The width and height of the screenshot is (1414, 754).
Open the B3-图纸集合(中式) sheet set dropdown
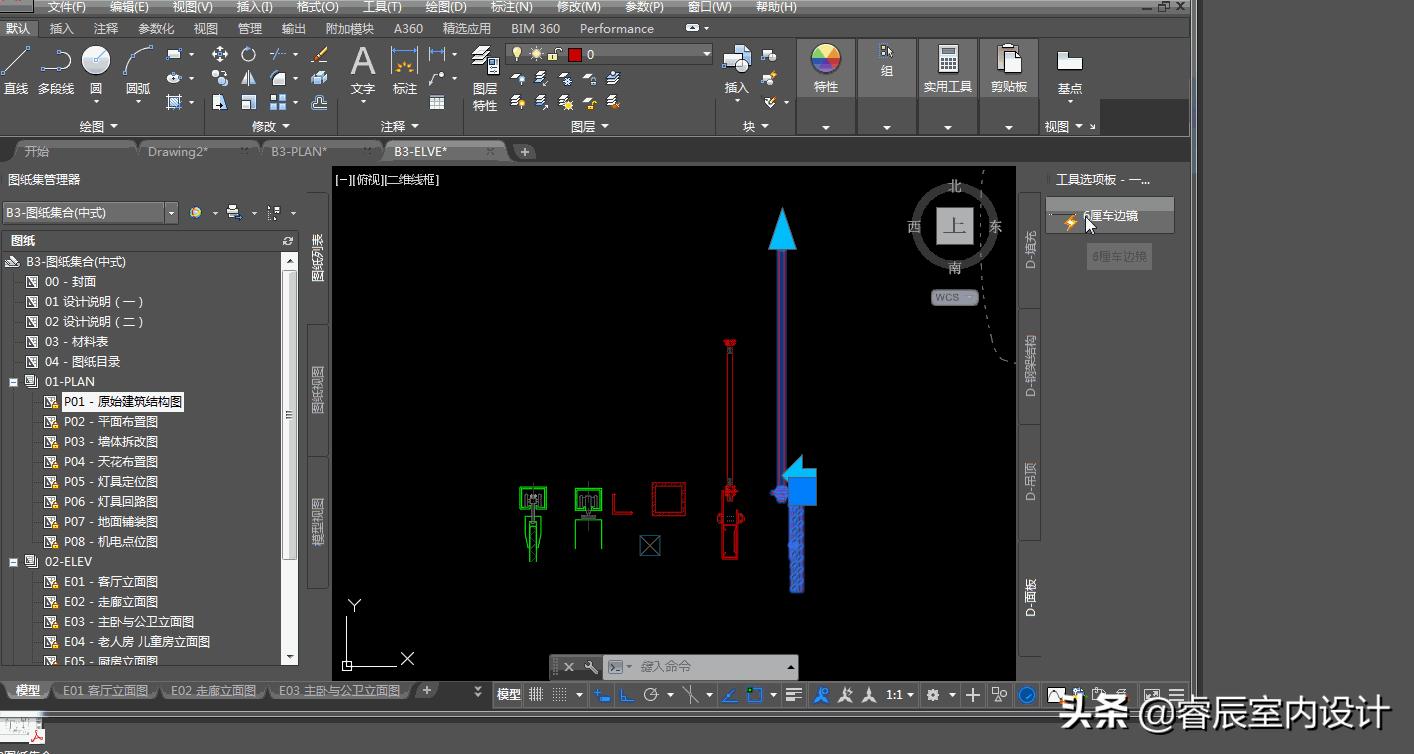[x=171, y=213]
